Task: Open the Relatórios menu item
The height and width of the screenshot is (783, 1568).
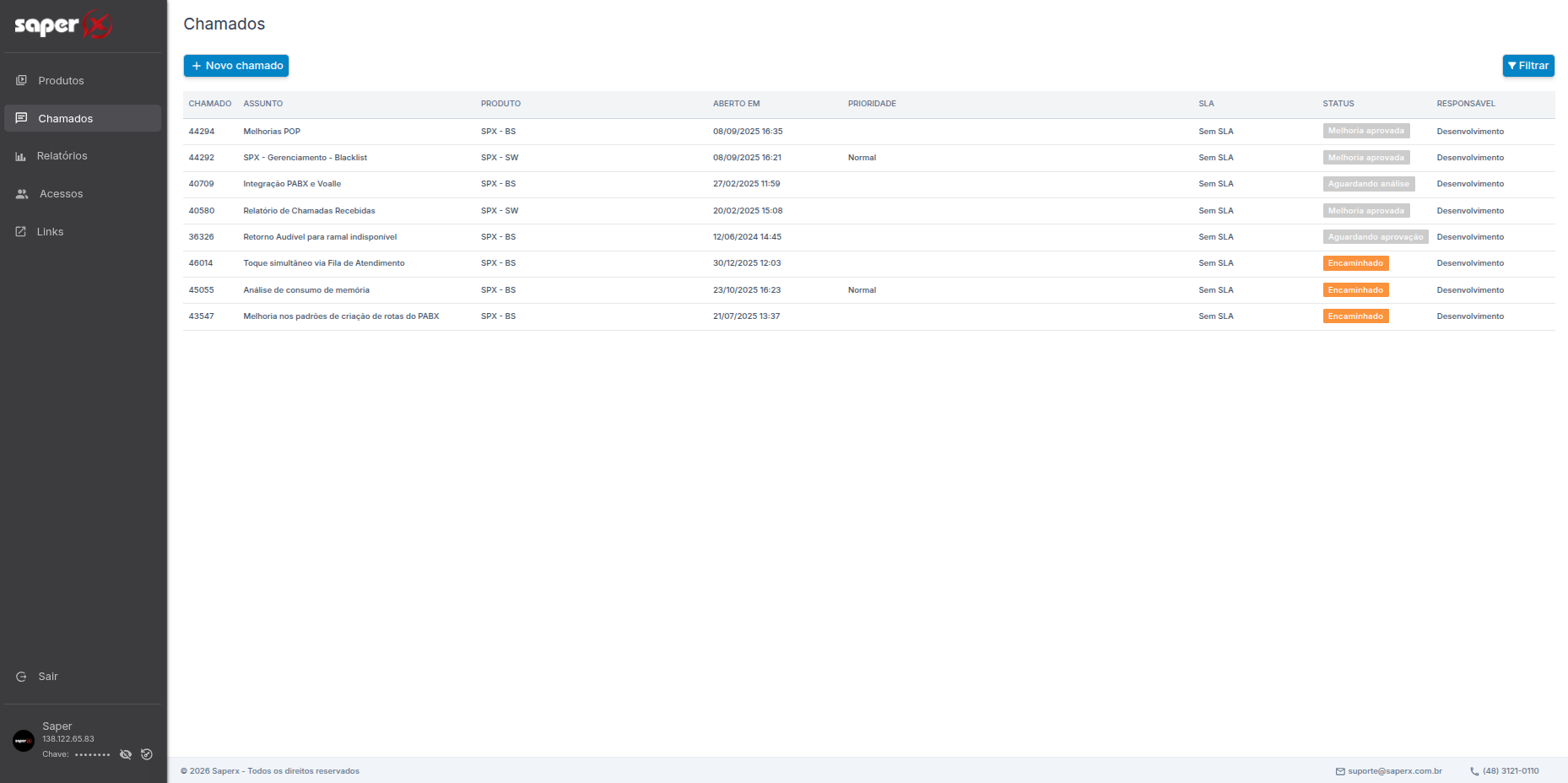Action: (62, 156)
